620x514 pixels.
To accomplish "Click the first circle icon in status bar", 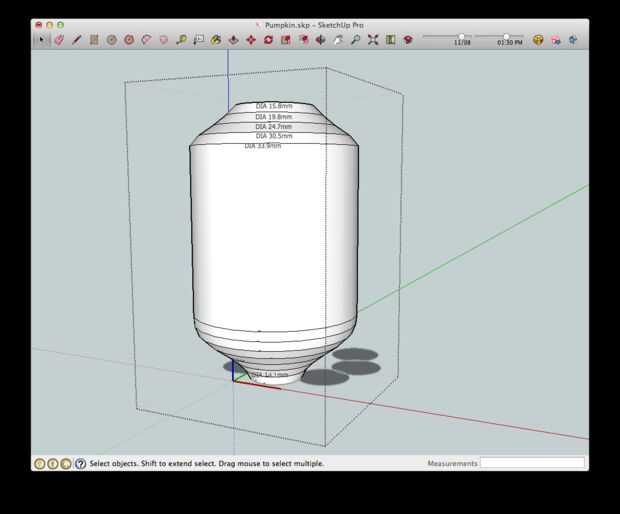I will (x=40, y=464).
